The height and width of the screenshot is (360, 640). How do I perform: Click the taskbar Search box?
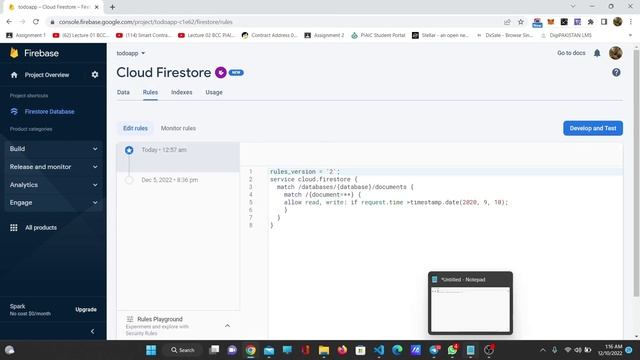(x=182, y=350)
